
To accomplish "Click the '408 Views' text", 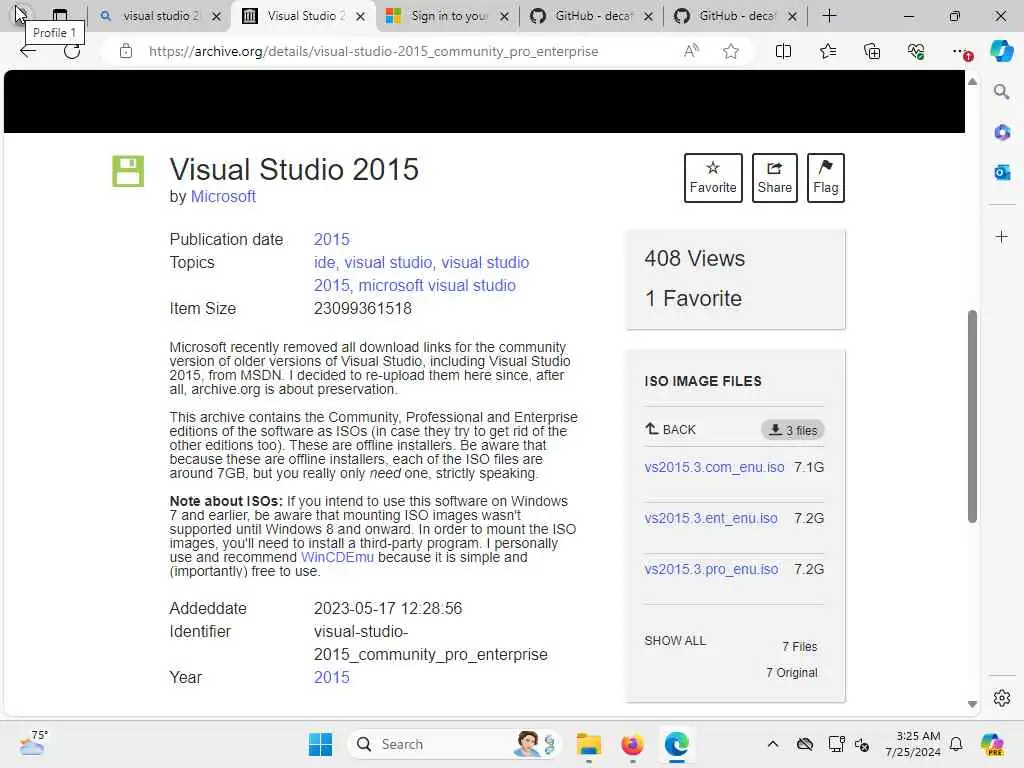I will [x=694, y=259].
